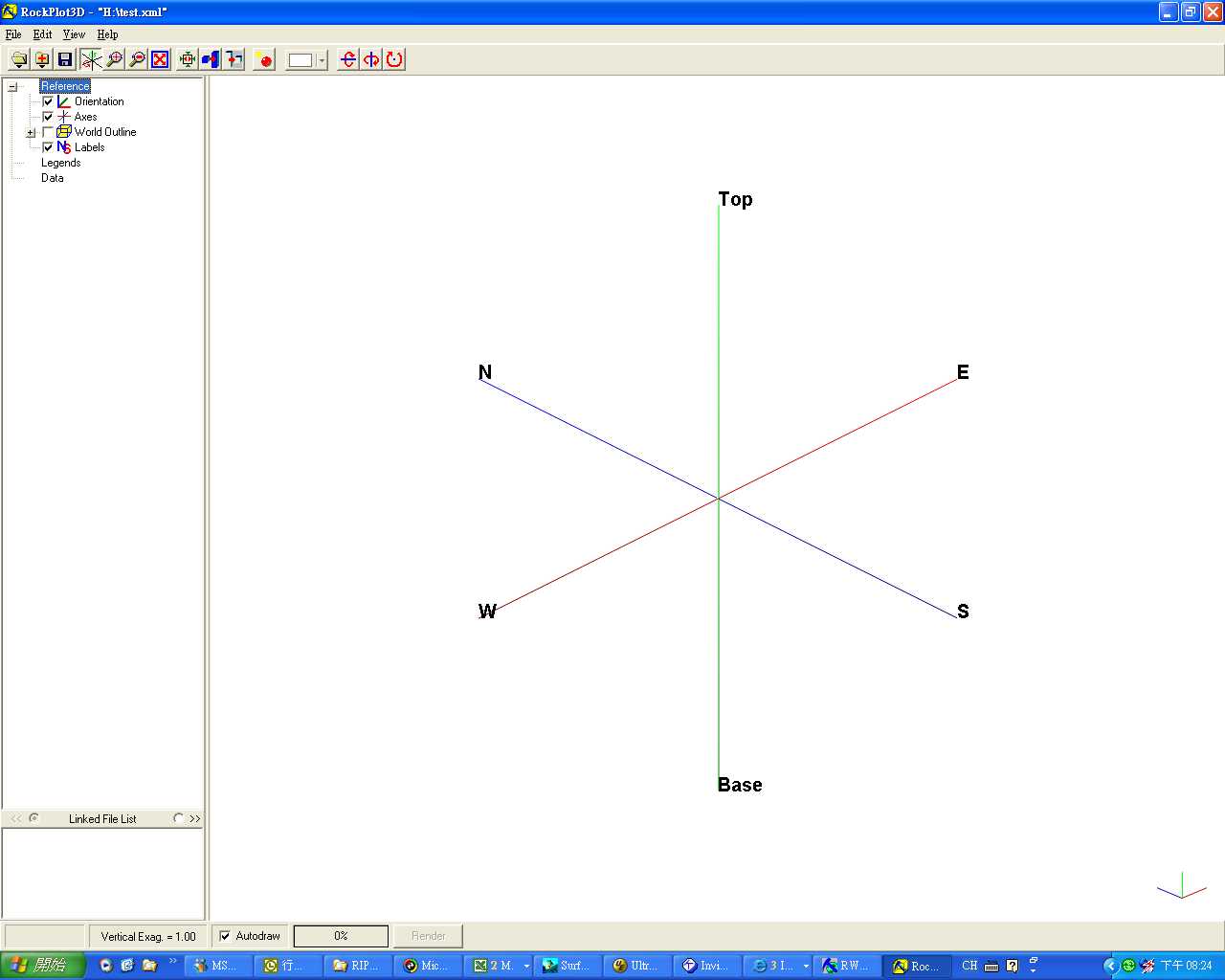This screenshot has width=1225, height=980.
Task: Select right radio button beside Linked File List
Action: (178, 818)
